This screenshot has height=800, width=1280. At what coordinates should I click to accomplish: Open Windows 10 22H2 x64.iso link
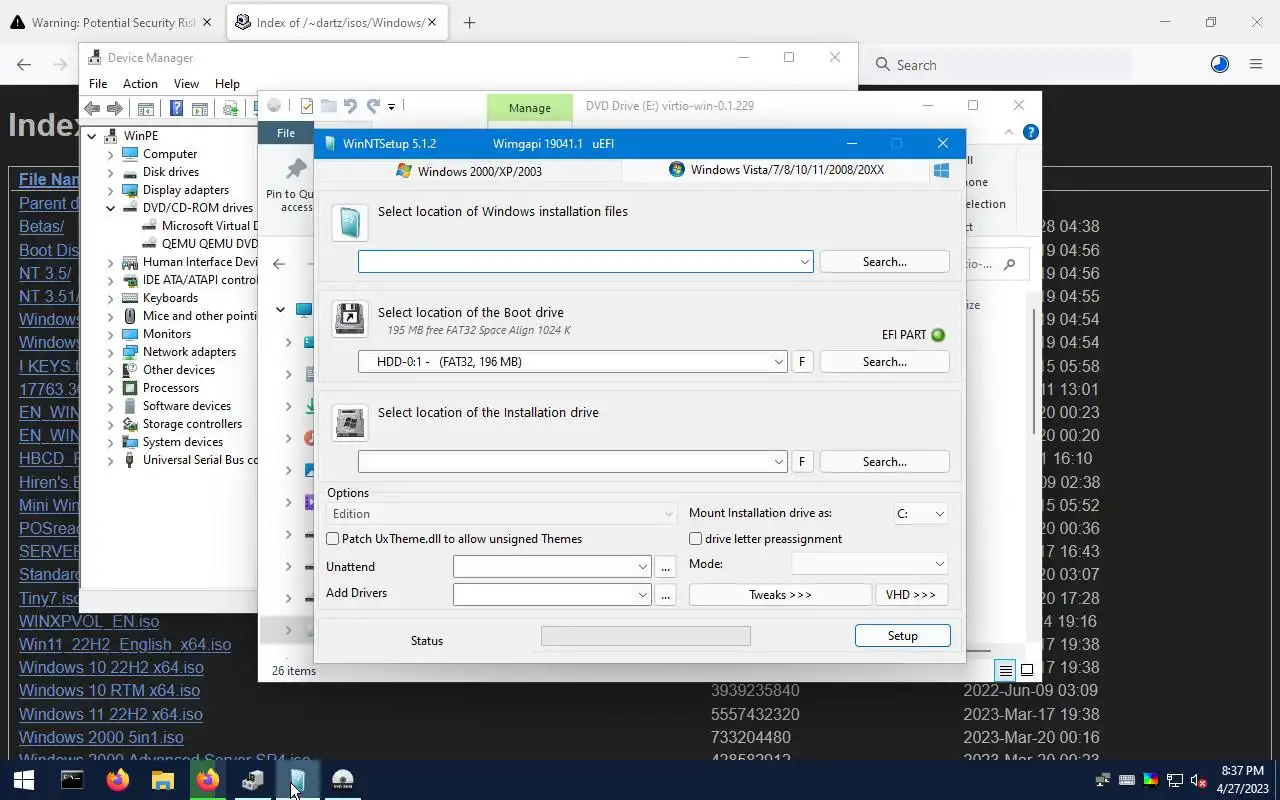pyautogui.click(x=111, y=667)
